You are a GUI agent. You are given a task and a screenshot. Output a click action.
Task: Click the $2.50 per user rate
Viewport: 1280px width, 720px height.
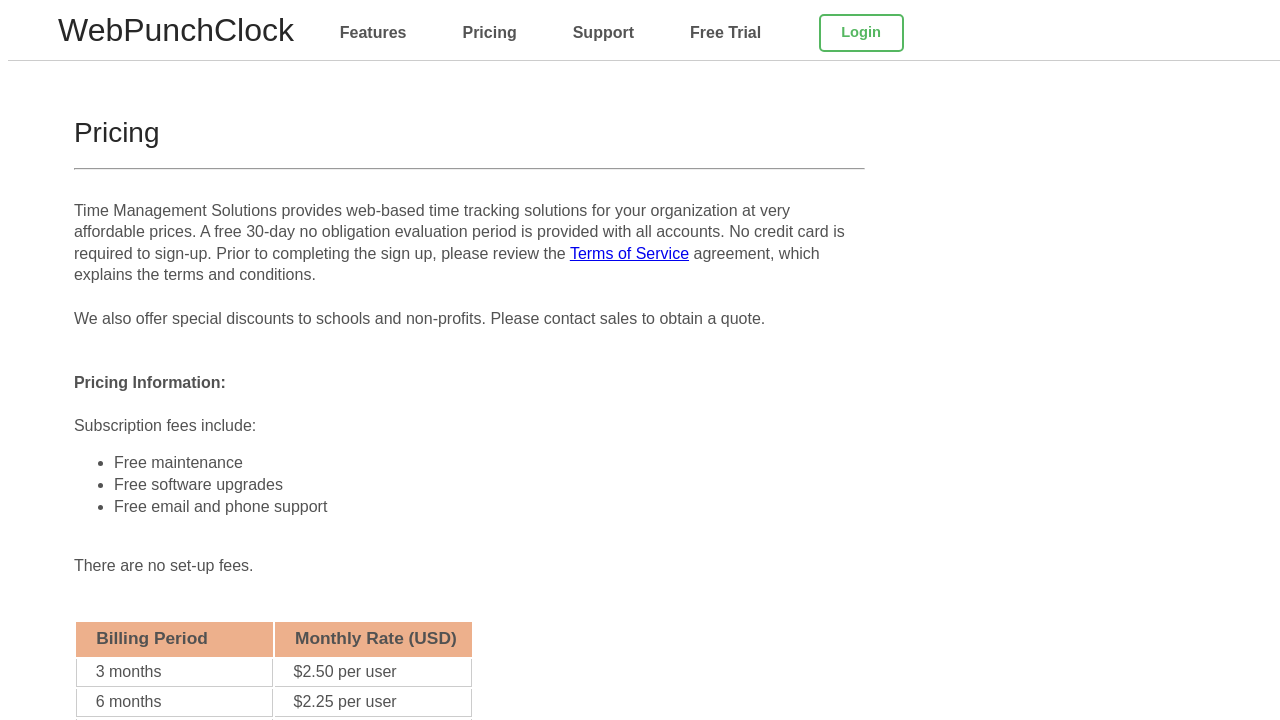(345, 672)
